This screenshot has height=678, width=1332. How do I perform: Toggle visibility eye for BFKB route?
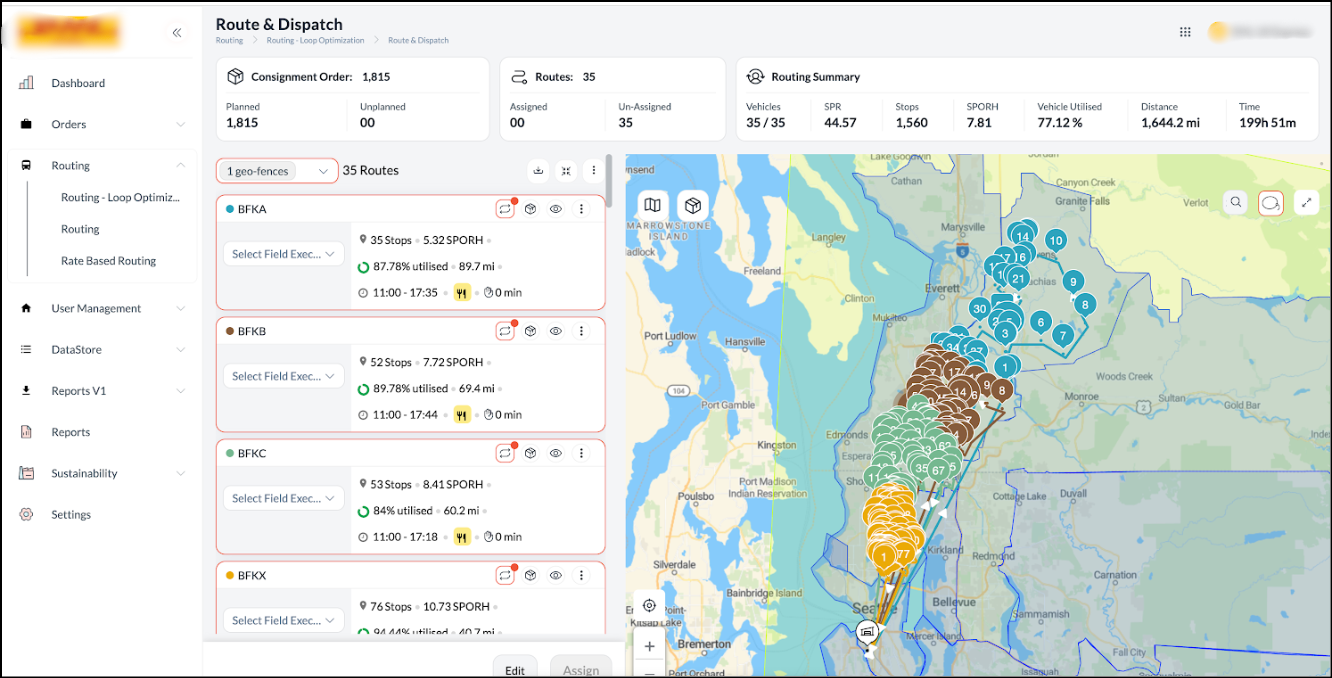(x=556, y=331)
